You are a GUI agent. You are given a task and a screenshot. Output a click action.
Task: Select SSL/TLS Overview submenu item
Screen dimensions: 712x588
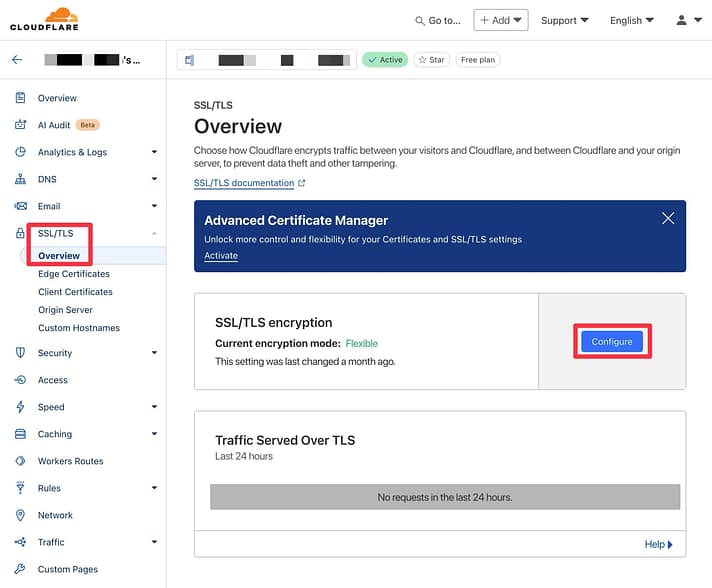pyautogui.click(x=59, y=256)
